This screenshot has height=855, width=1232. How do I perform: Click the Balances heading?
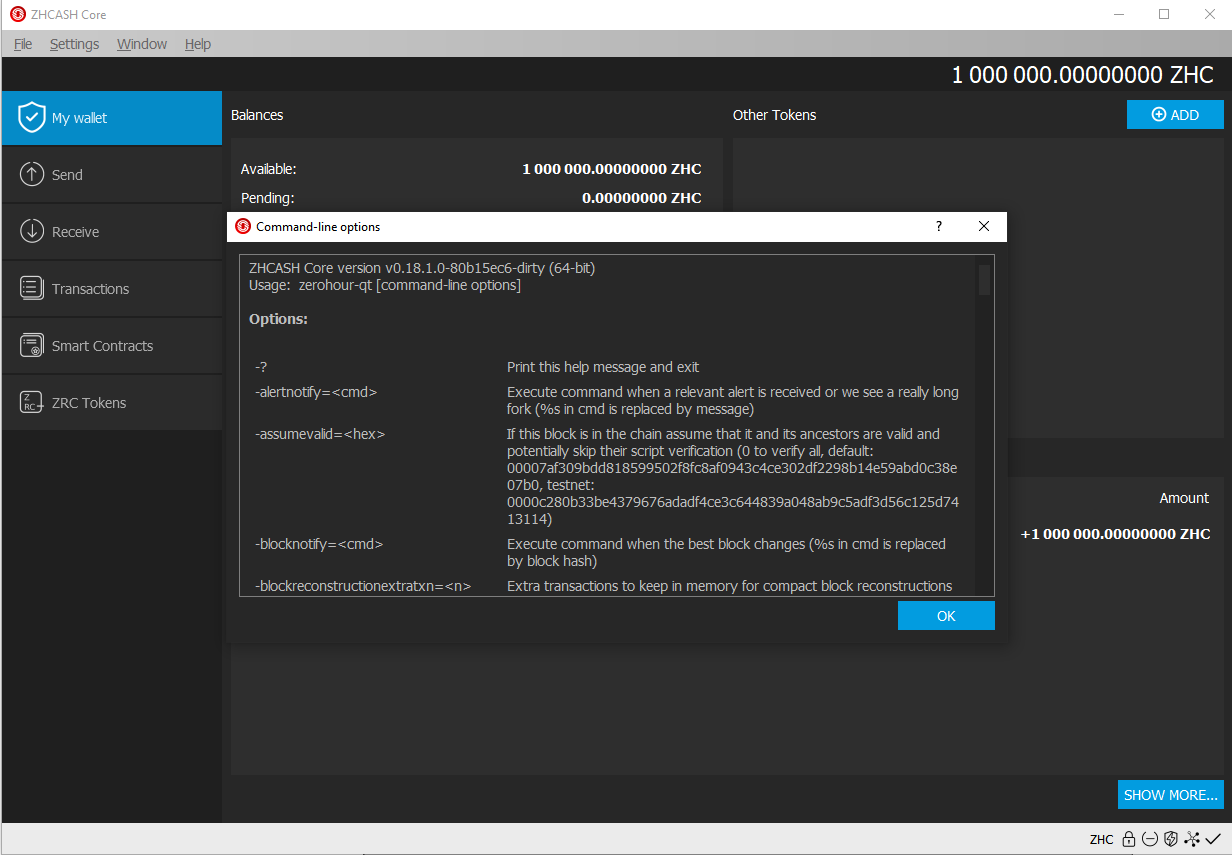click(x=257, y=115)
